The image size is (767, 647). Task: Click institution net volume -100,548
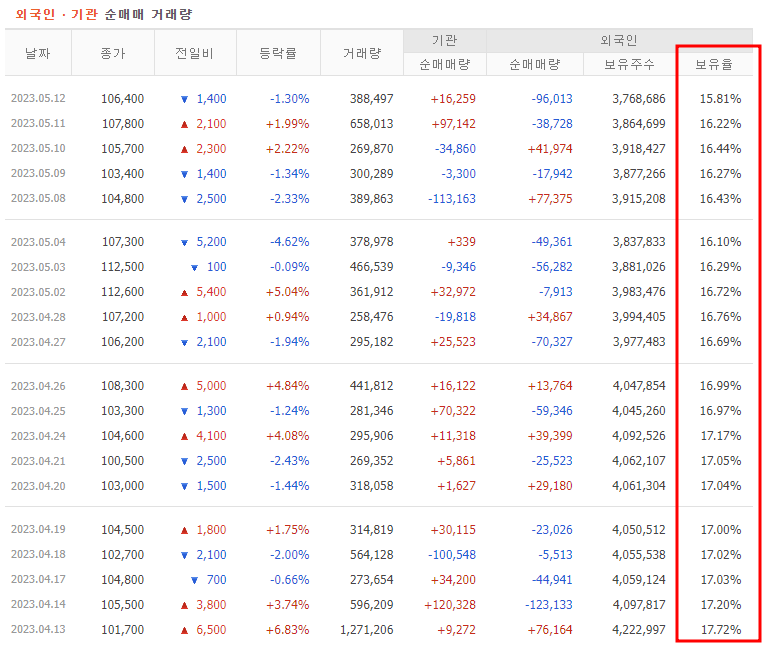pyautogui.click(x=452, y=555)
